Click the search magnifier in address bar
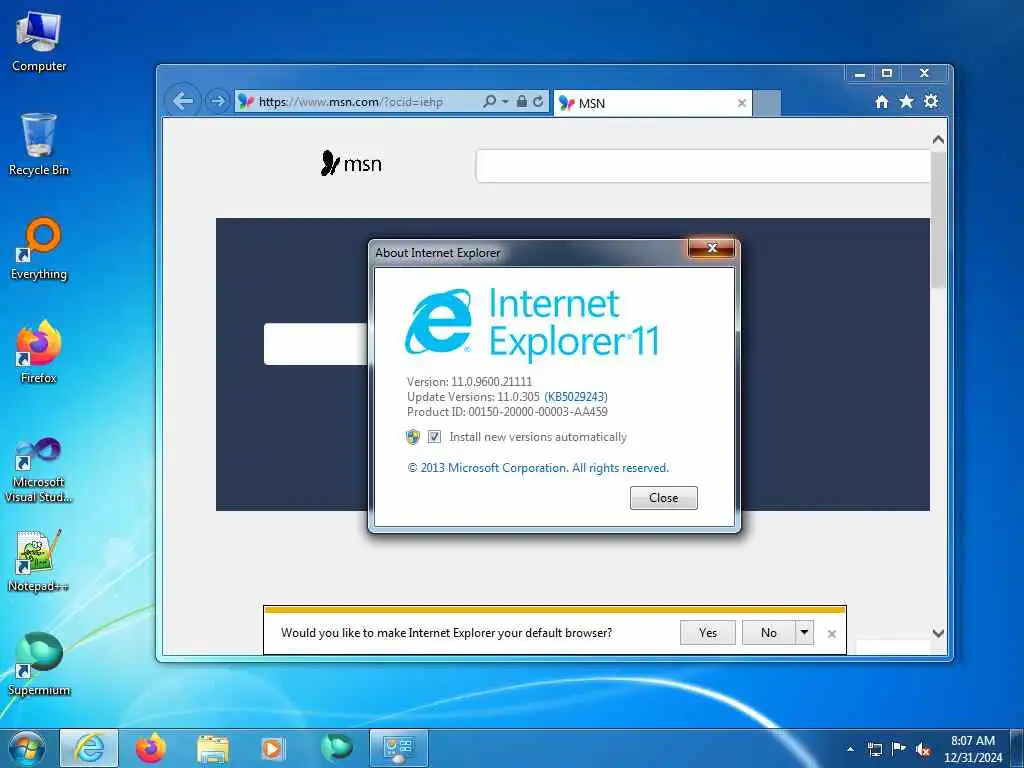 click(489, 101)
